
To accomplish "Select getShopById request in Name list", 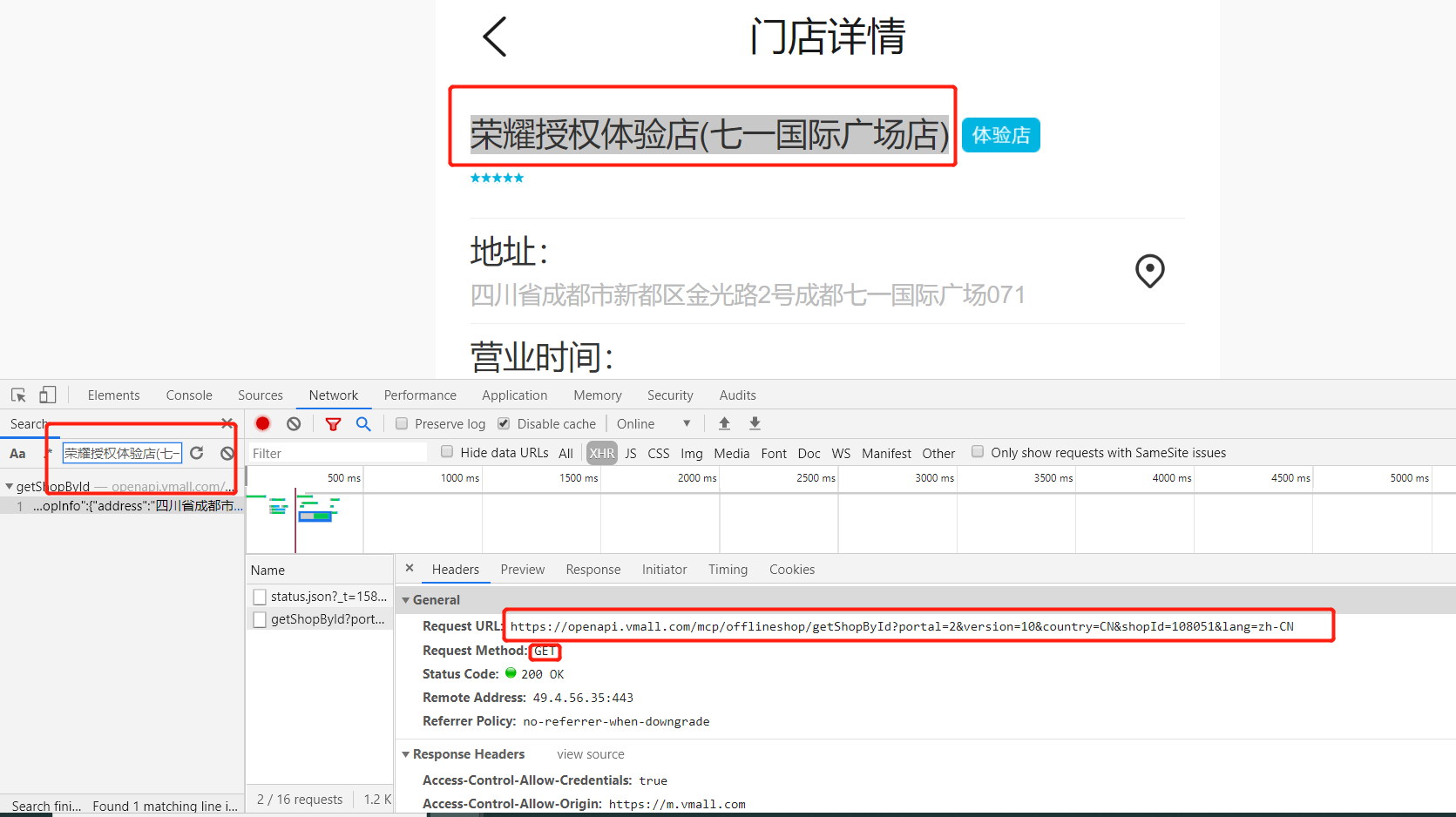I will 320,619.
